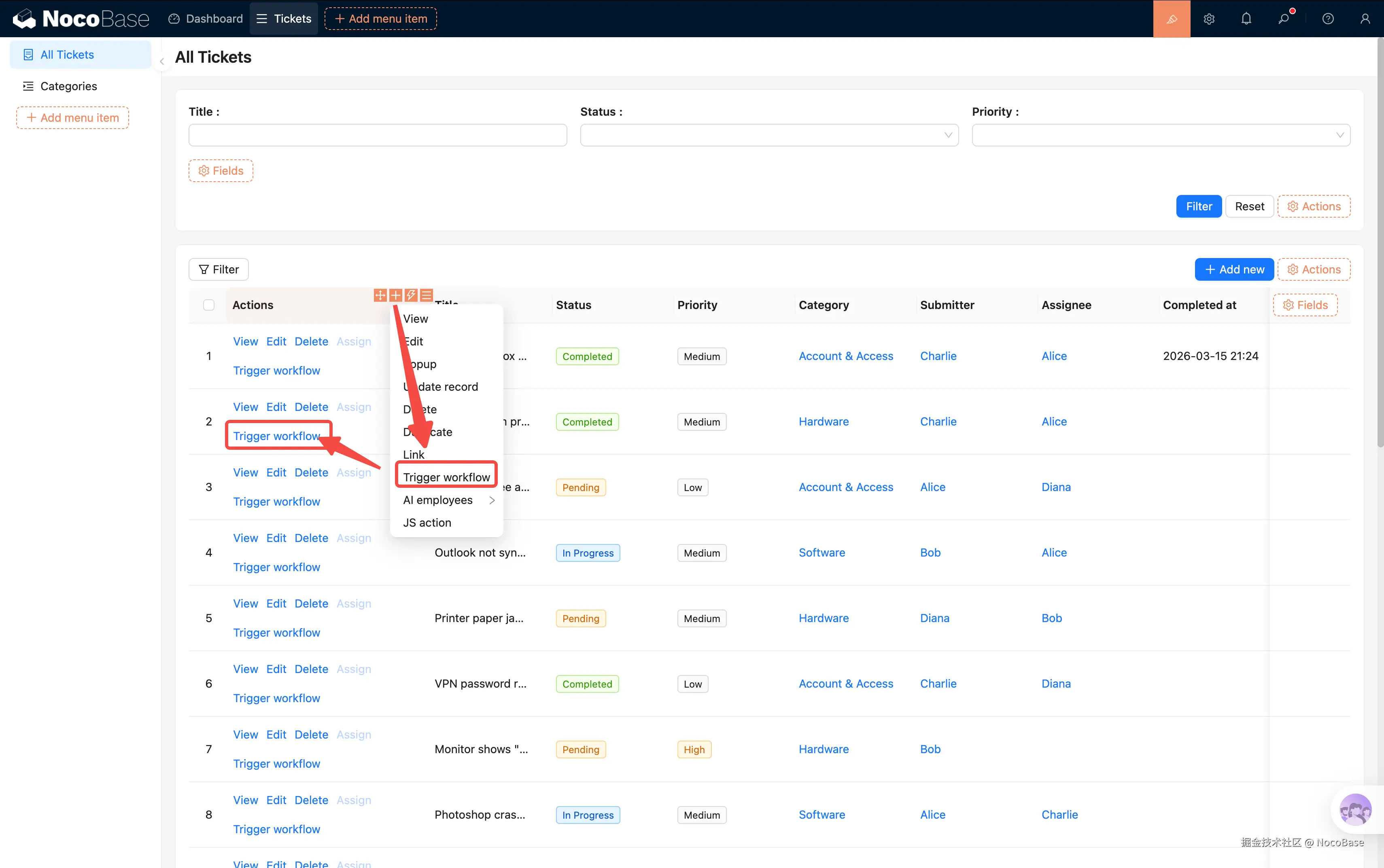
Task: Click the help question mark icon
Action: coord(1328,18)
